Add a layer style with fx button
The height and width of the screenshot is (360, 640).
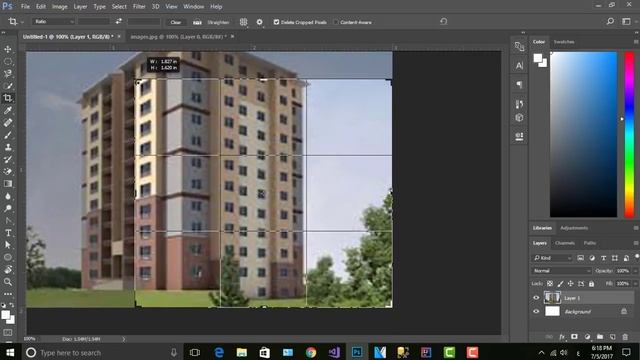click(562, 337)
